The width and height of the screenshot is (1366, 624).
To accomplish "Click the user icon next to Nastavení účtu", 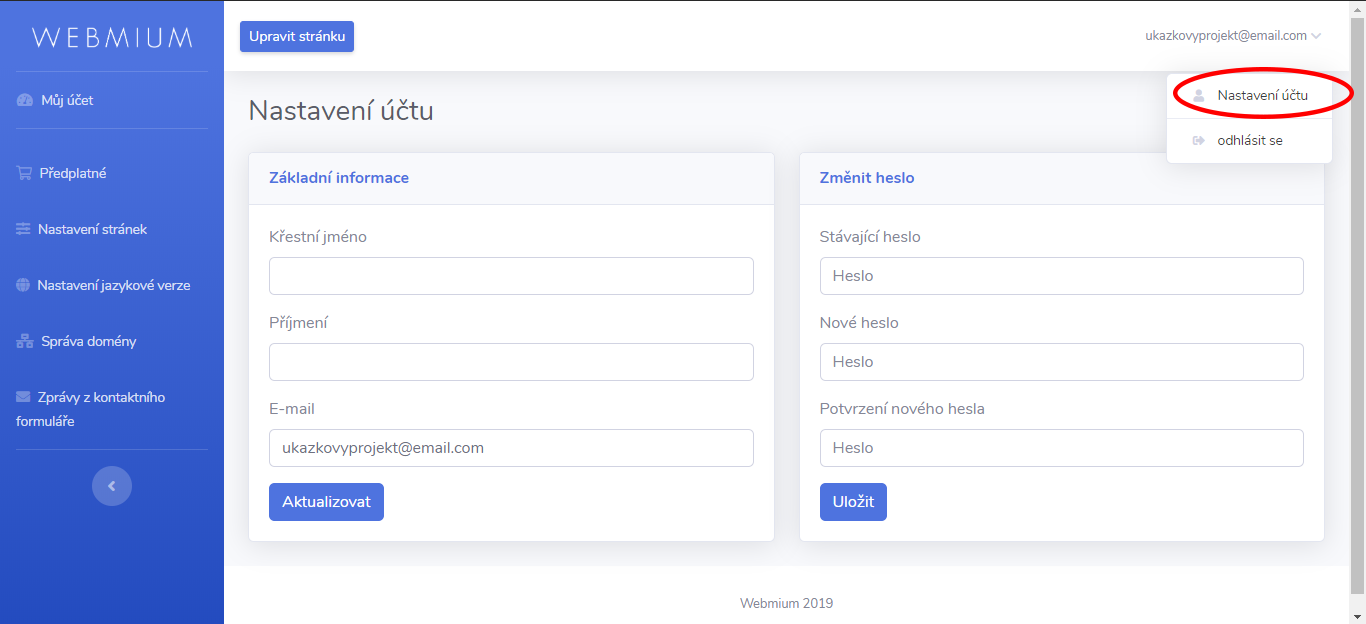I will click(x=1198, y=95).
